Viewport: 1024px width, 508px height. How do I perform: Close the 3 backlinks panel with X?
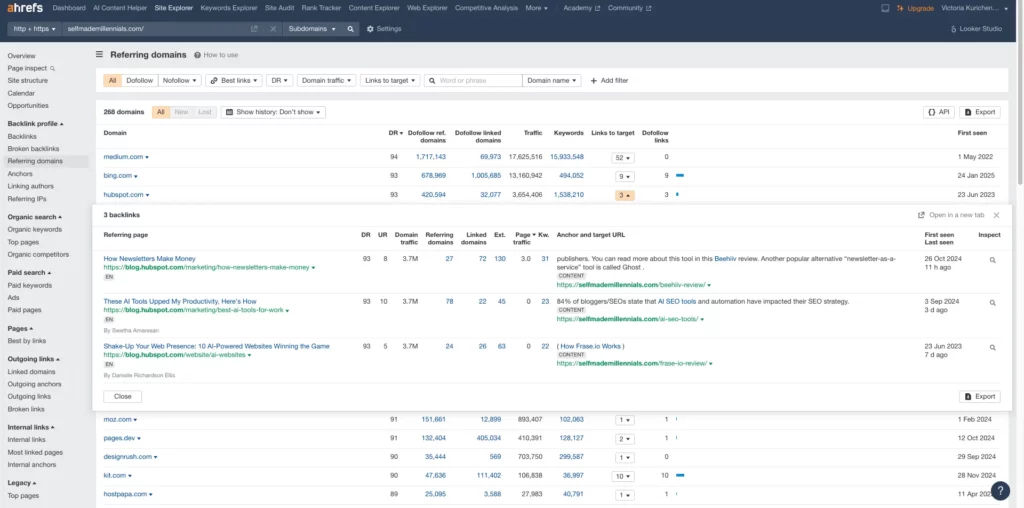pyautogui.click(x=997, y=215)
